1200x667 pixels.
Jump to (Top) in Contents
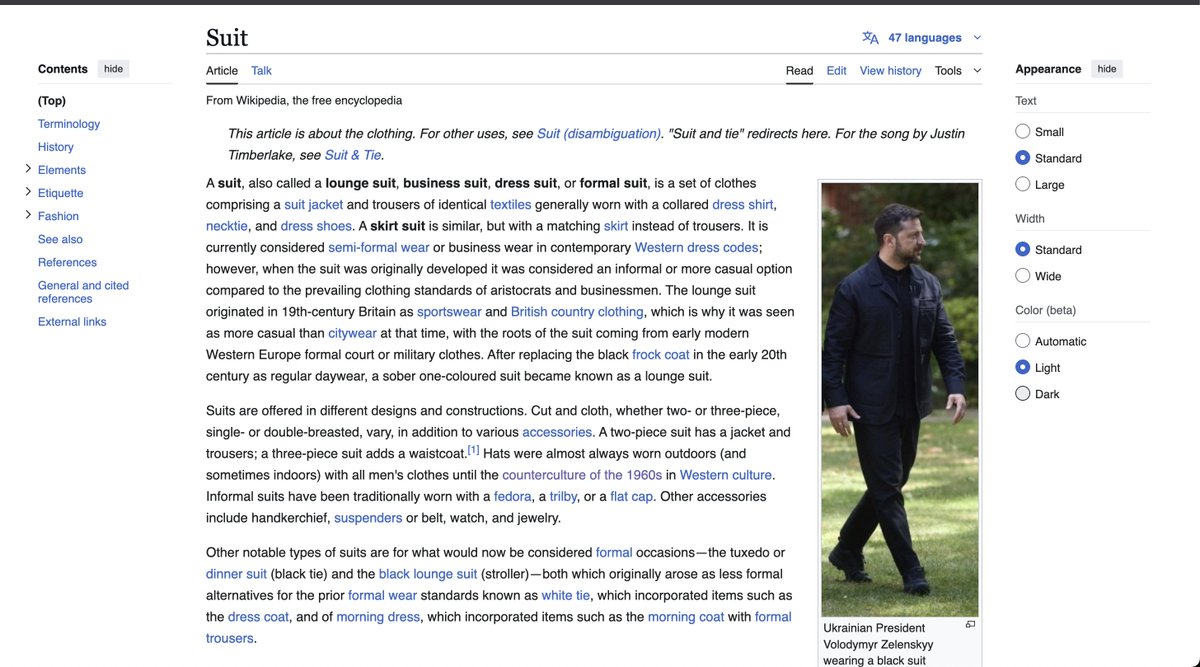click(x=52, y=101)
